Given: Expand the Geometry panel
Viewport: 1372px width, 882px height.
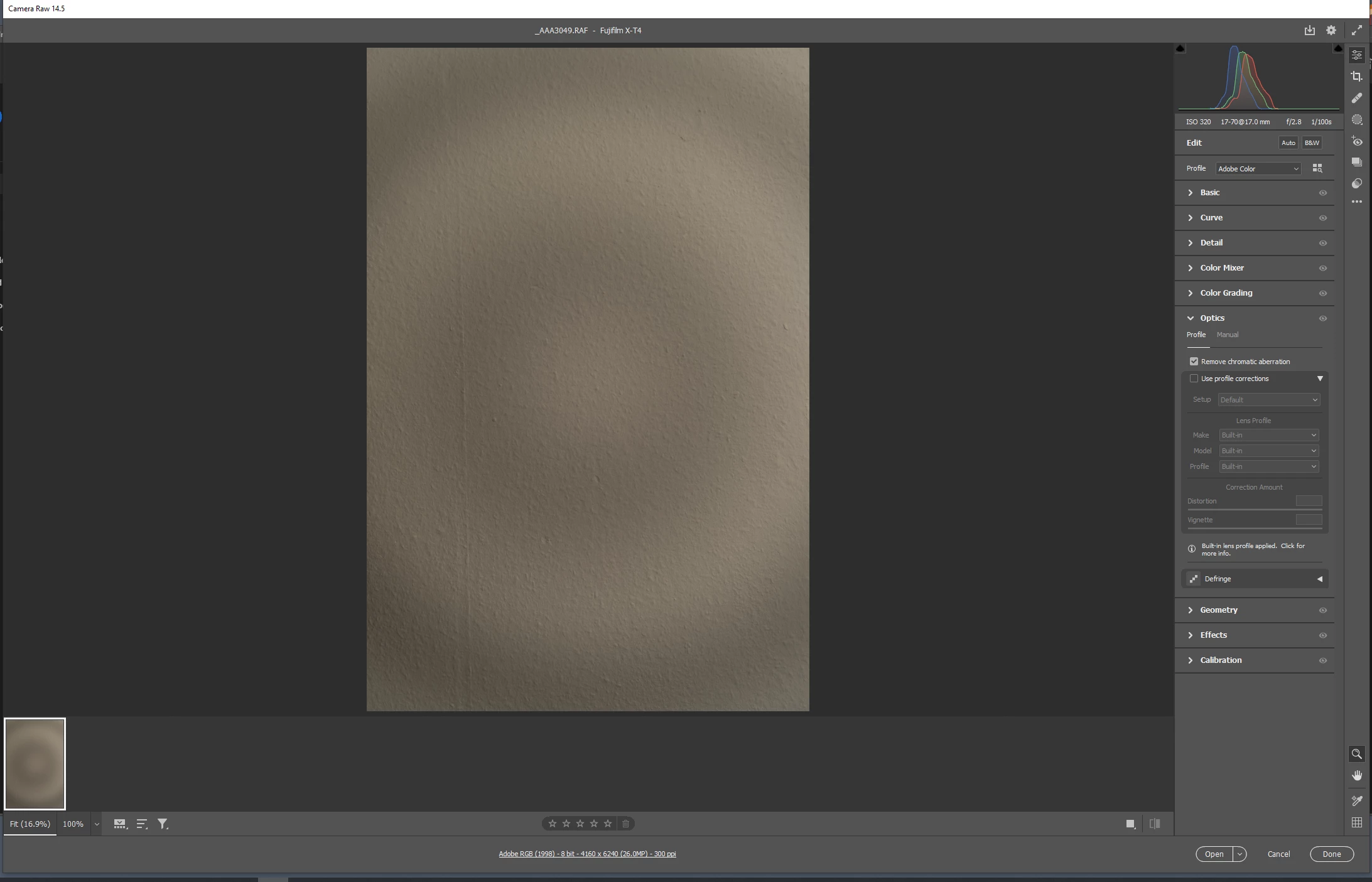Looking at the screenshot, I should (1218, 610).
